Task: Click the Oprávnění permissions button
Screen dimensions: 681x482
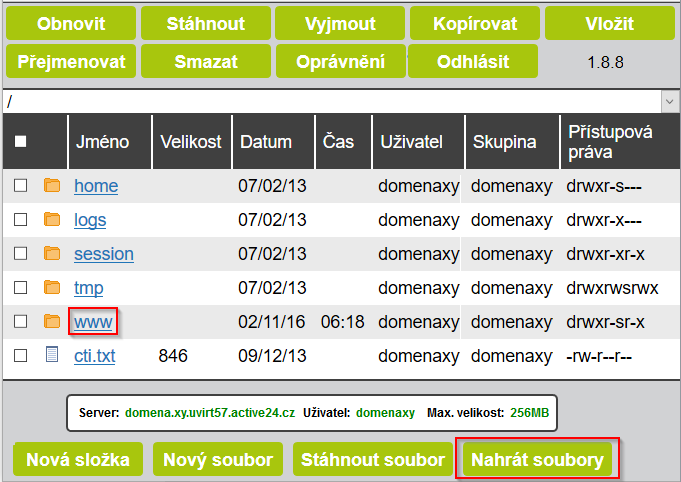Action: pos(341,62)
